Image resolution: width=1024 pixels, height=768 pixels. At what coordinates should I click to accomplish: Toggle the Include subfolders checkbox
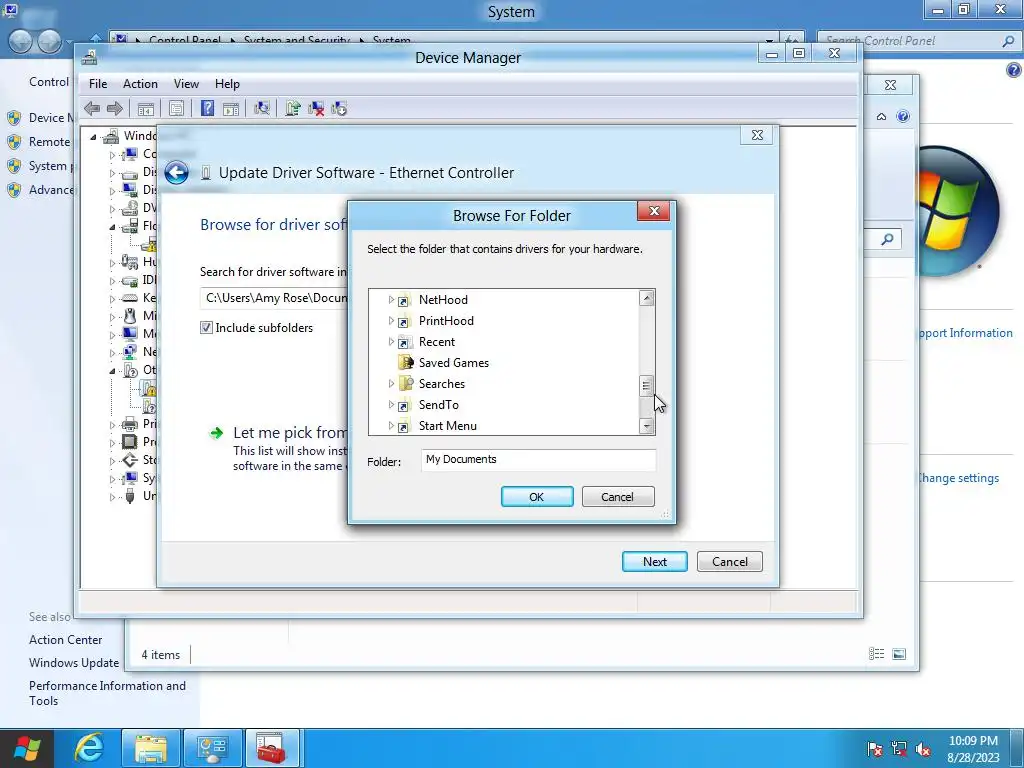[206, 328]
